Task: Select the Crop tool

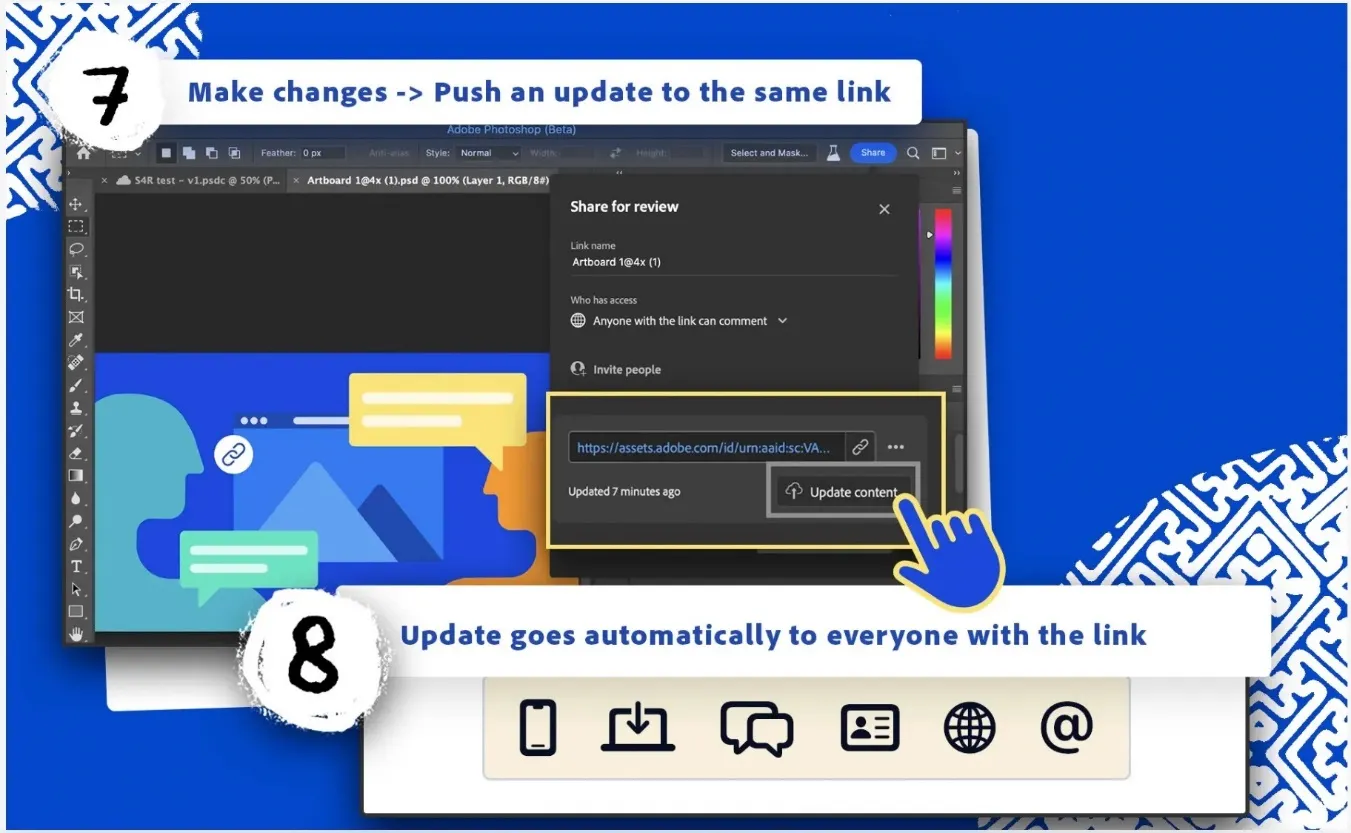Action: (x=76, y=294)
